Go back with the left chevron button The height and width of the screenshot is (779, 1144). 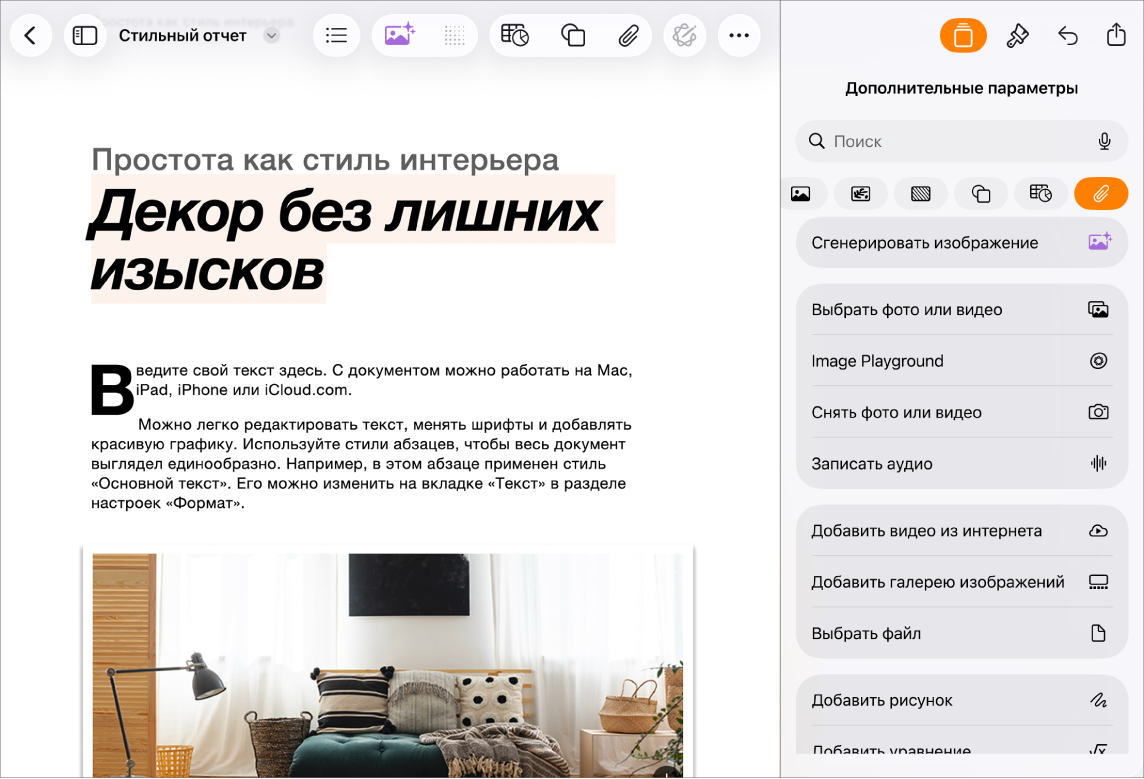click(x=31, y=35)
